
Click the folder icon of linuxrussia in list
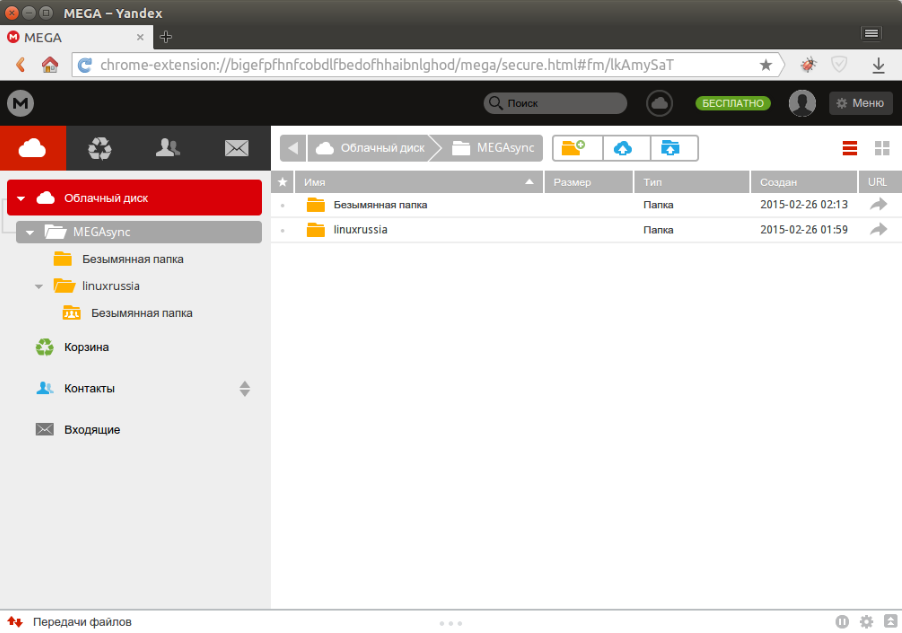click(316, 230)
